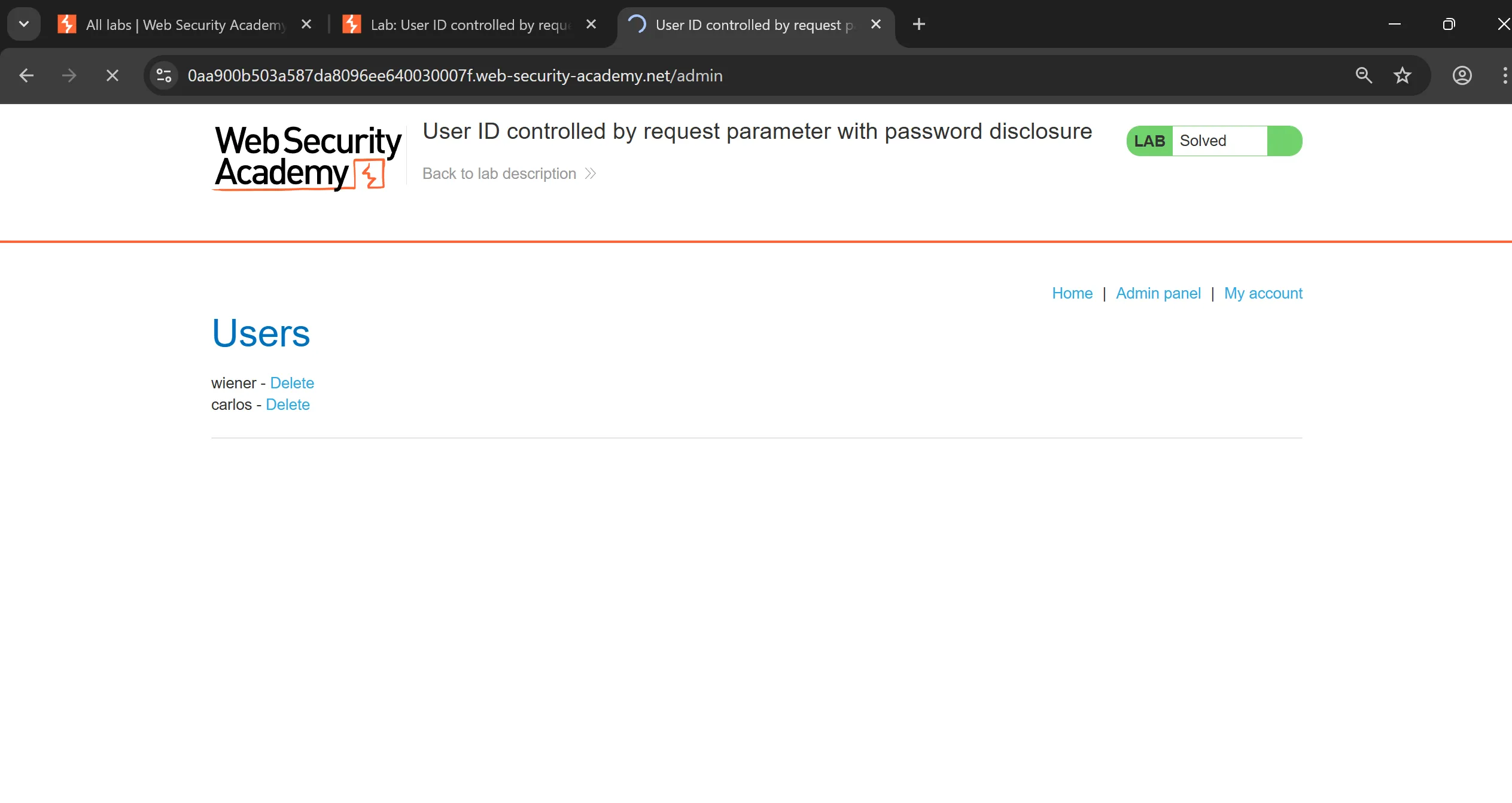Delete the wiener user

[x=292, y=383]
